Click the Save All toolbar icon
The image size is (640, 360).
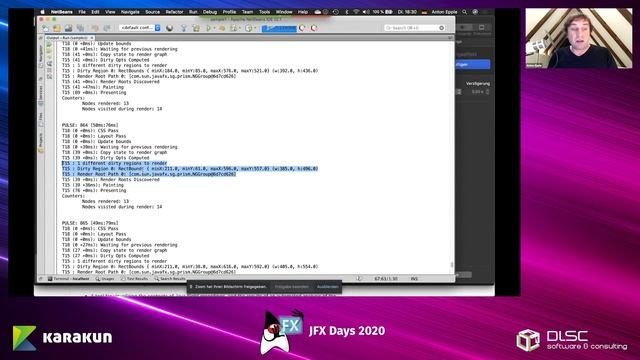coord(80,28)
